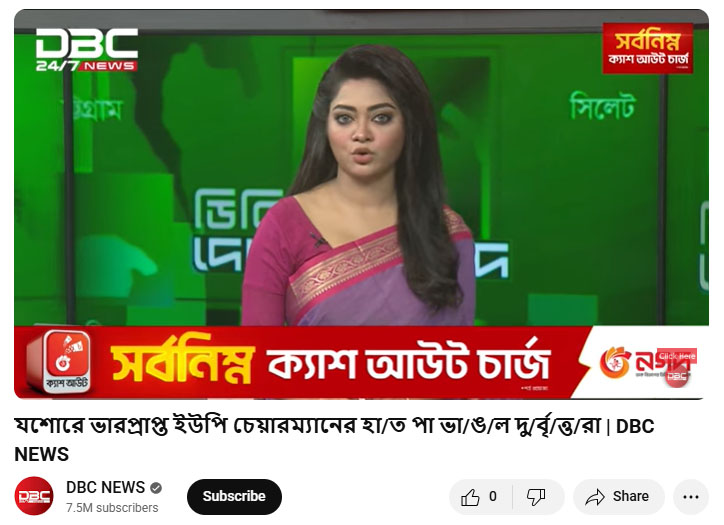Open the red ad card at video top-right
724x525 pixels.
(647, 48)
